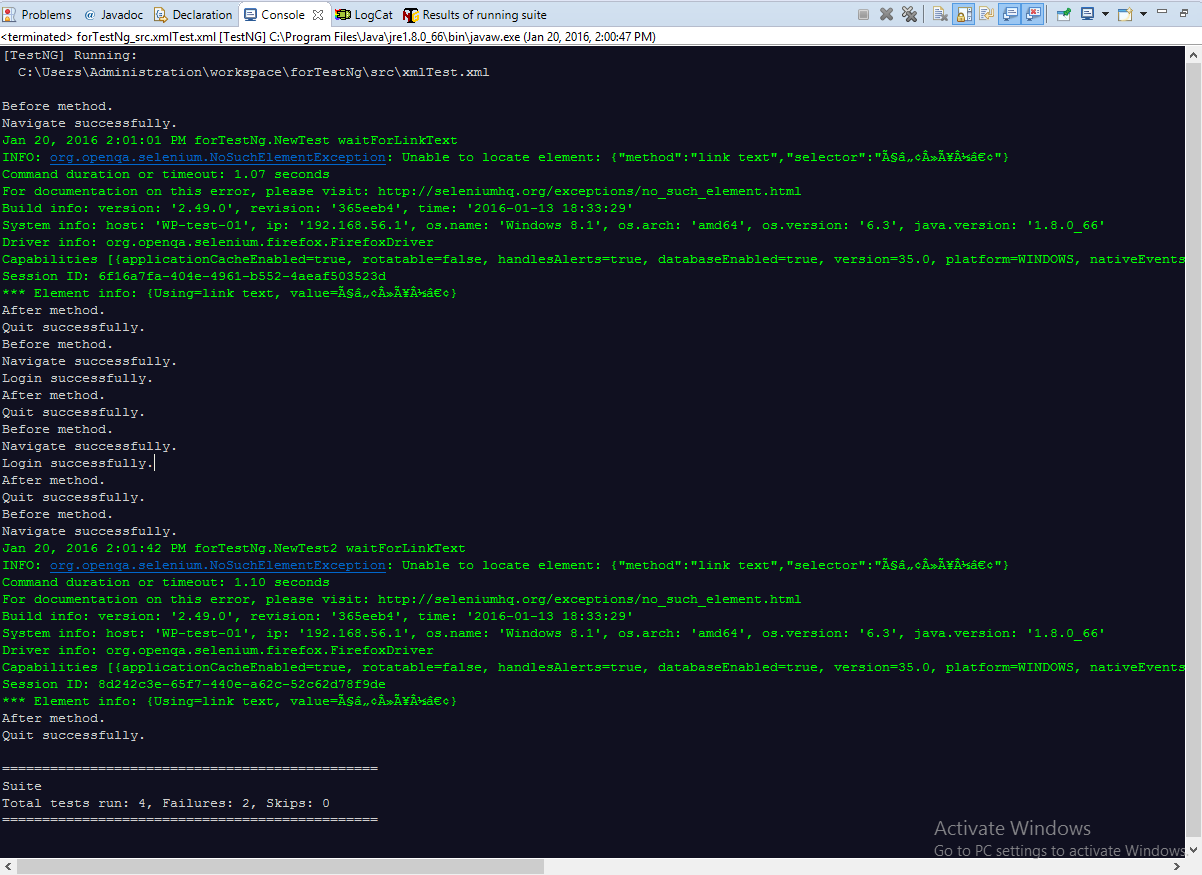1202x875 pixels.
Task: Click 'Command duration or timeout: 1.07 seconds'
Action: coord(166,174)
